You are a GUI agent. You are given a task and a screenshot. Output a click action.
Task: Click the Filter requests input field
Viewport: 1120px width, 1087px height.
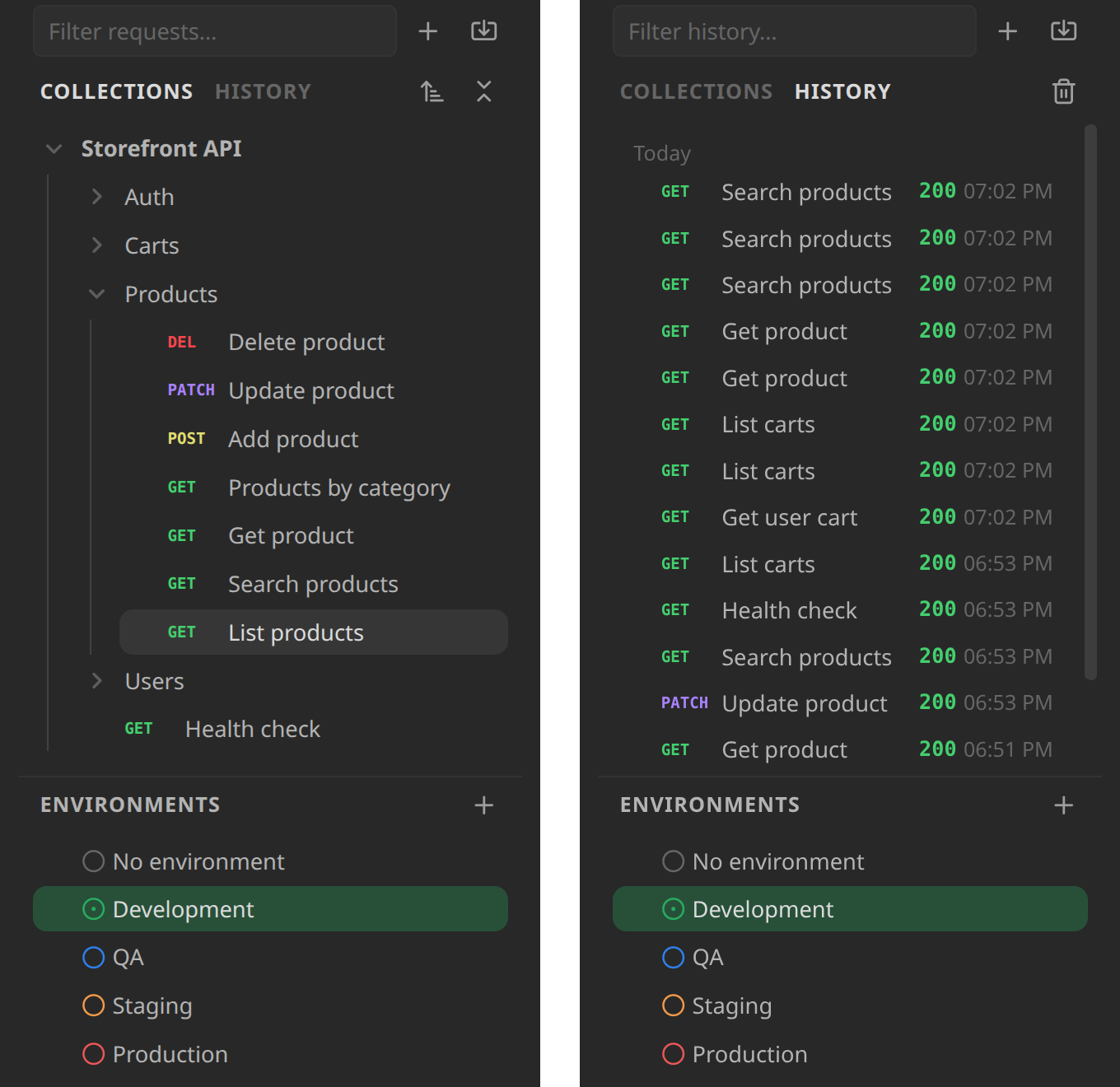tap(215, 31)
